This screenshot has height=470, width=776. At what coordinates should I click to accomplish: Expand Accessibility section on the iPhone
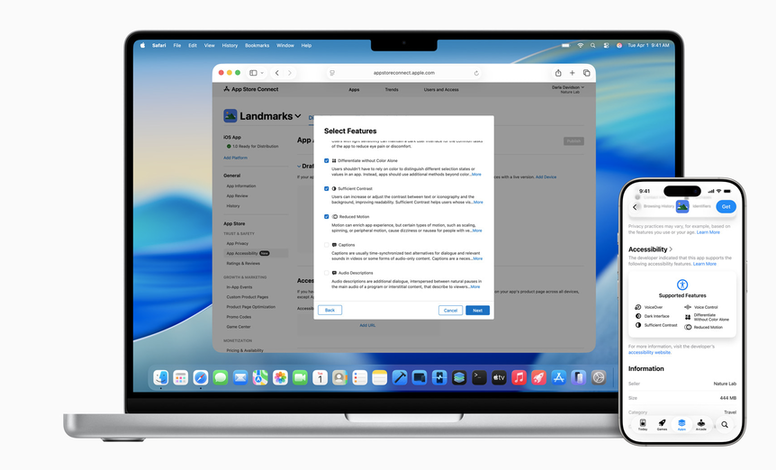point(650,249)
